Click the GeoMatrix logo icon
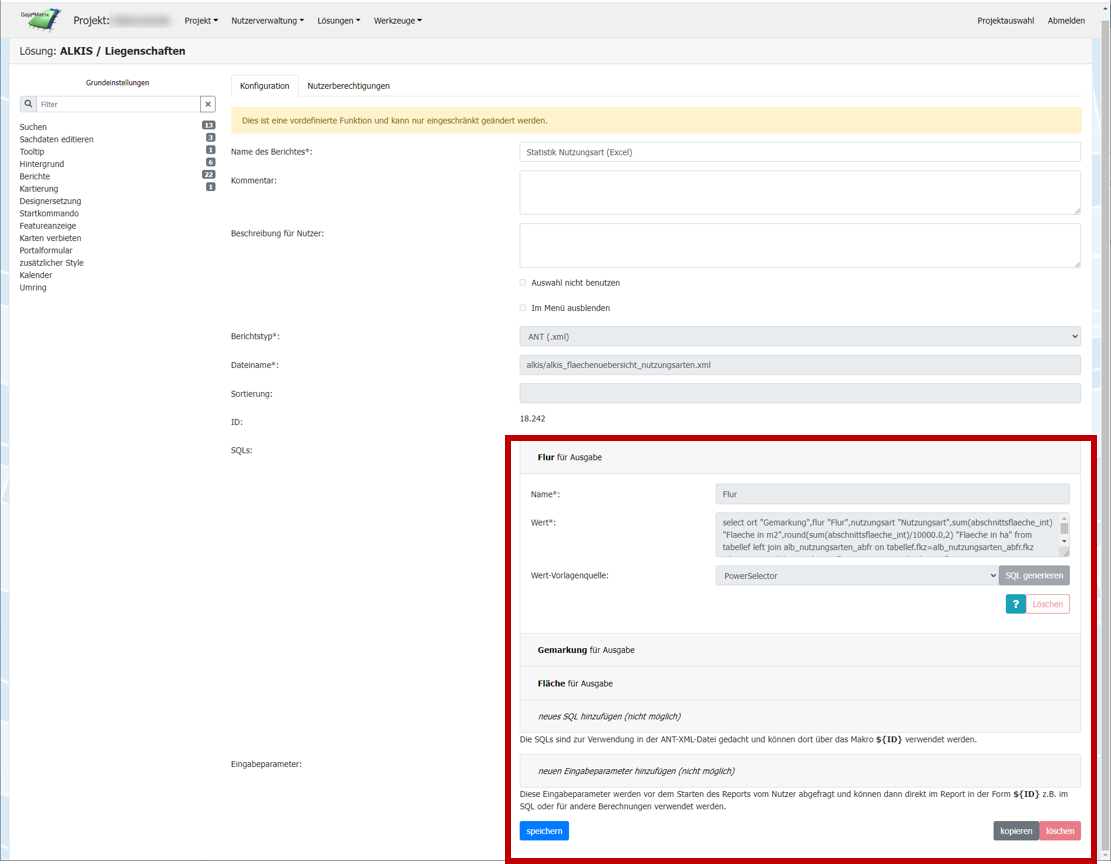 click(x=40, y=19)
